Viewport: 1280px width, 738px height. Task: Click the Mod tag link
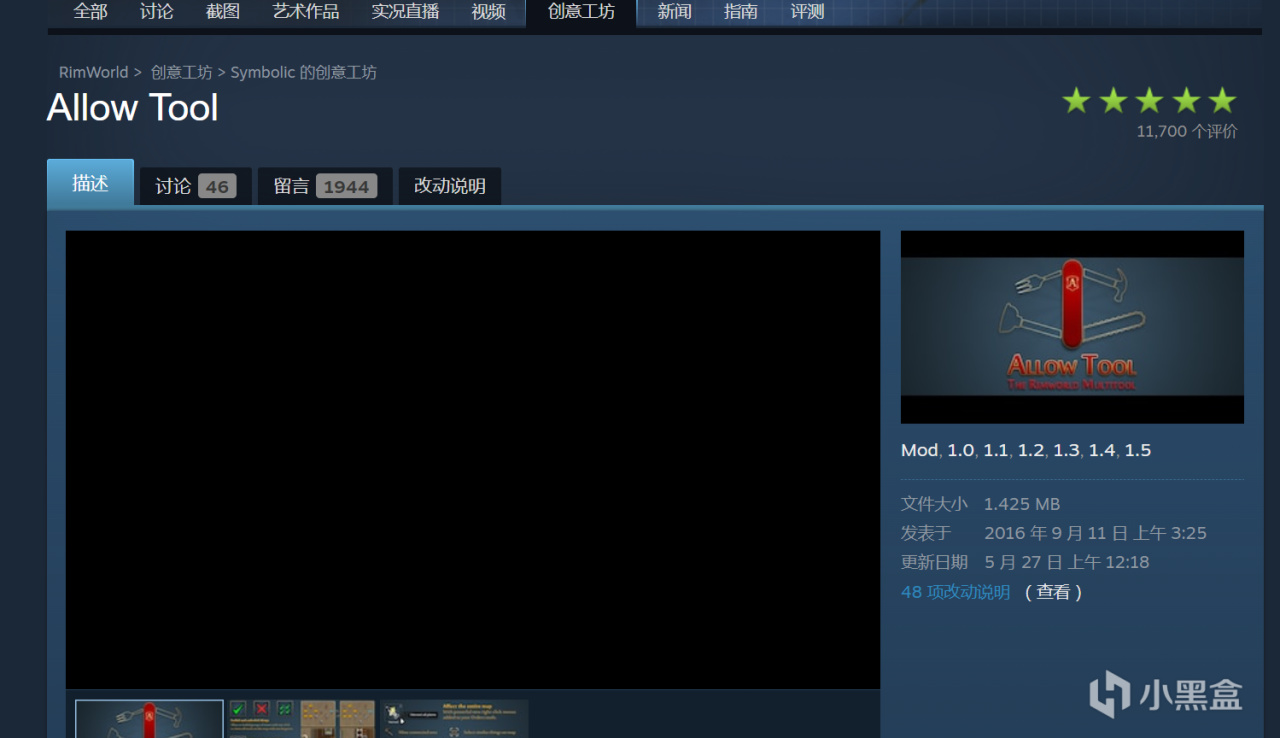click(919, 450)
